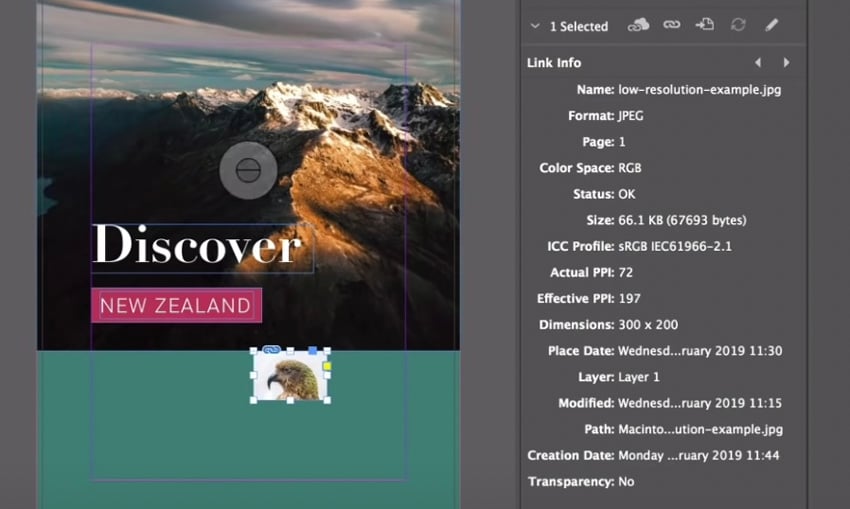Click the Actual PPI value 72

click(625, 272)
